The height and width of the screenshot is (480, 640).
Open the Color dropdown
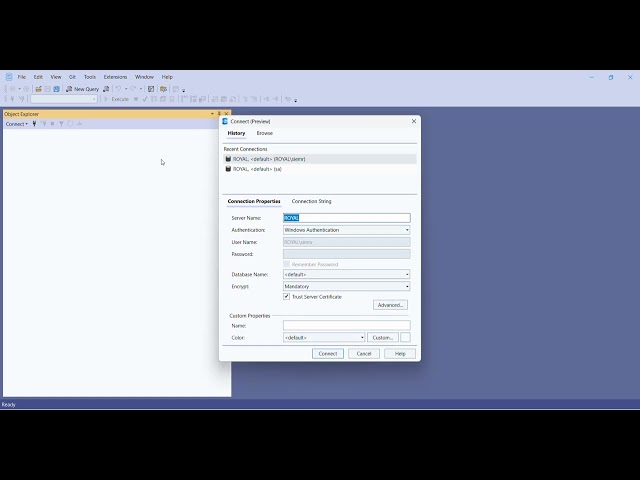click(x=324, y=338)
